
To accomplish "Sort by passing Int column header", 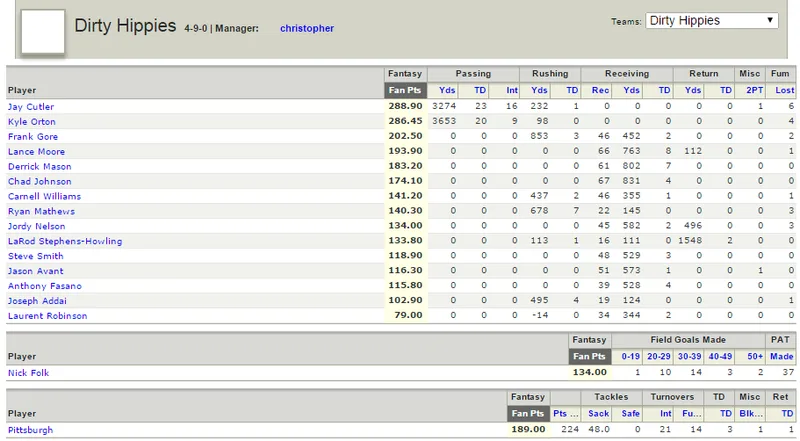I will 512,90.
